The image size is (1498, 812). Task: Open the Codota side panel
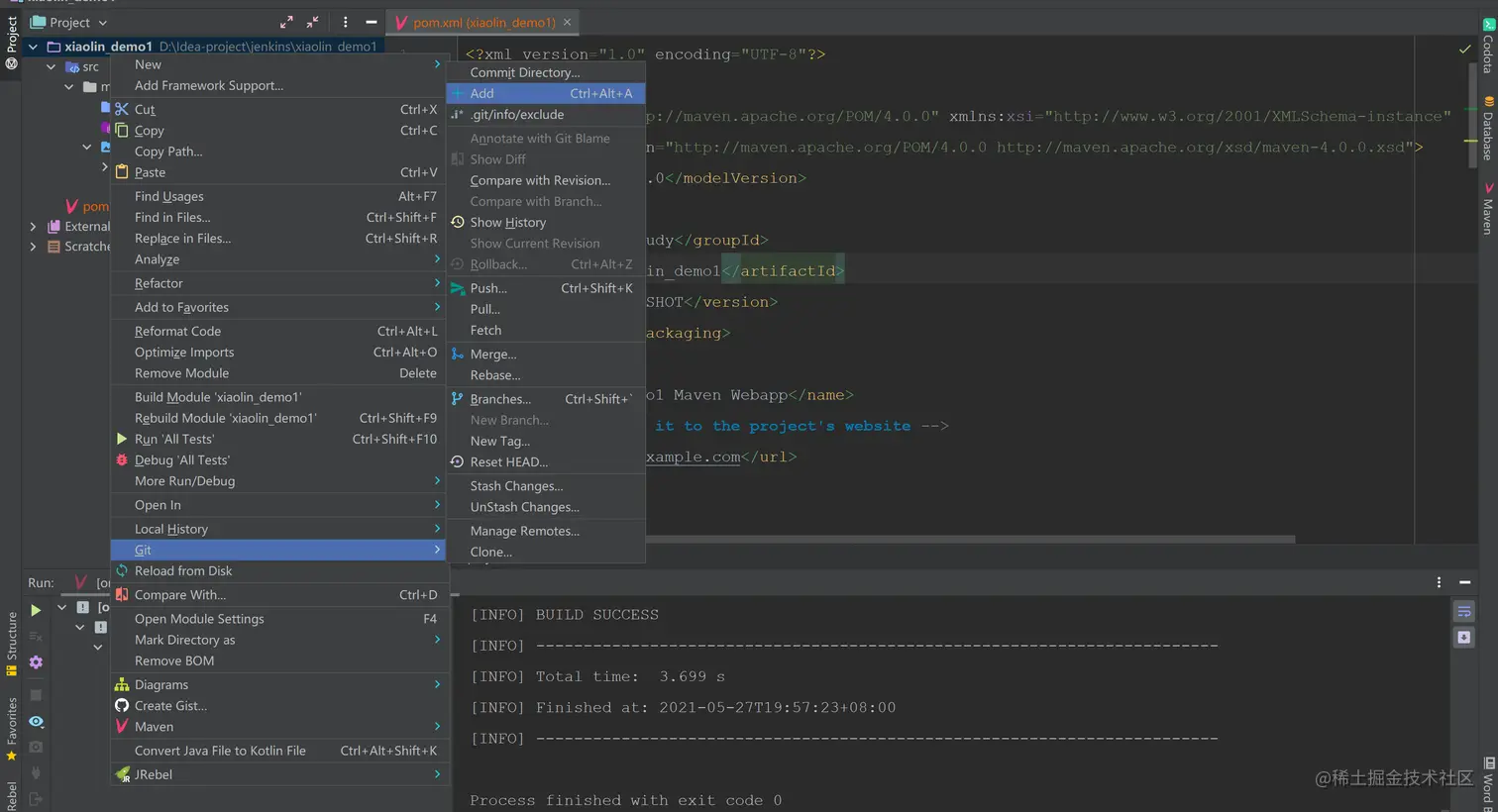pyautogui.click(x=1488, y=47)
